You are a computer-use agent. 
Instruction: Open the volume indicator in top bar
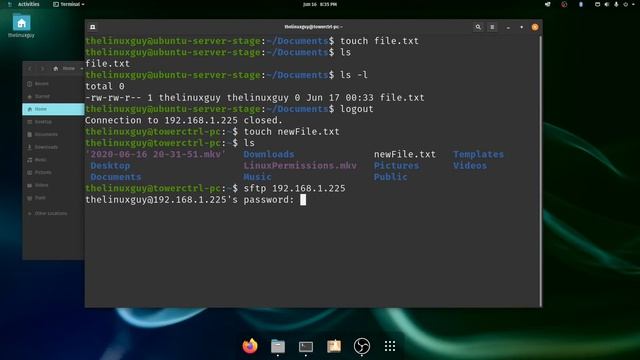[607, 4]
